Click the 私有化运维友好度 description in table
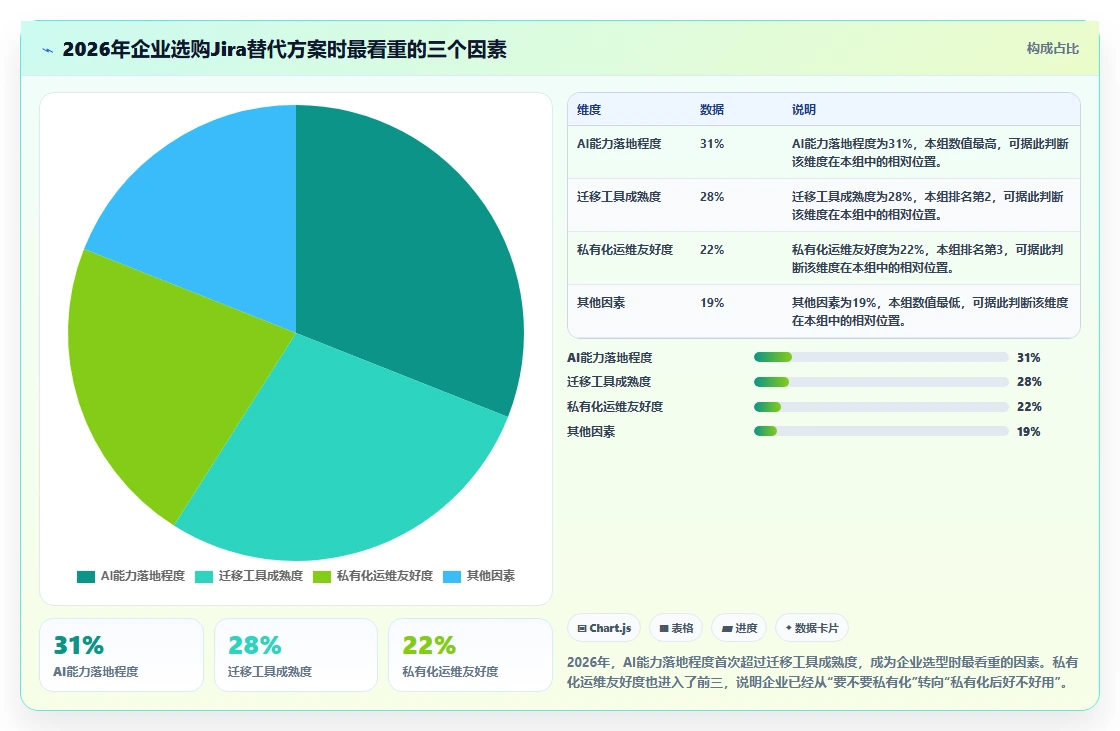 pos(927,259)
